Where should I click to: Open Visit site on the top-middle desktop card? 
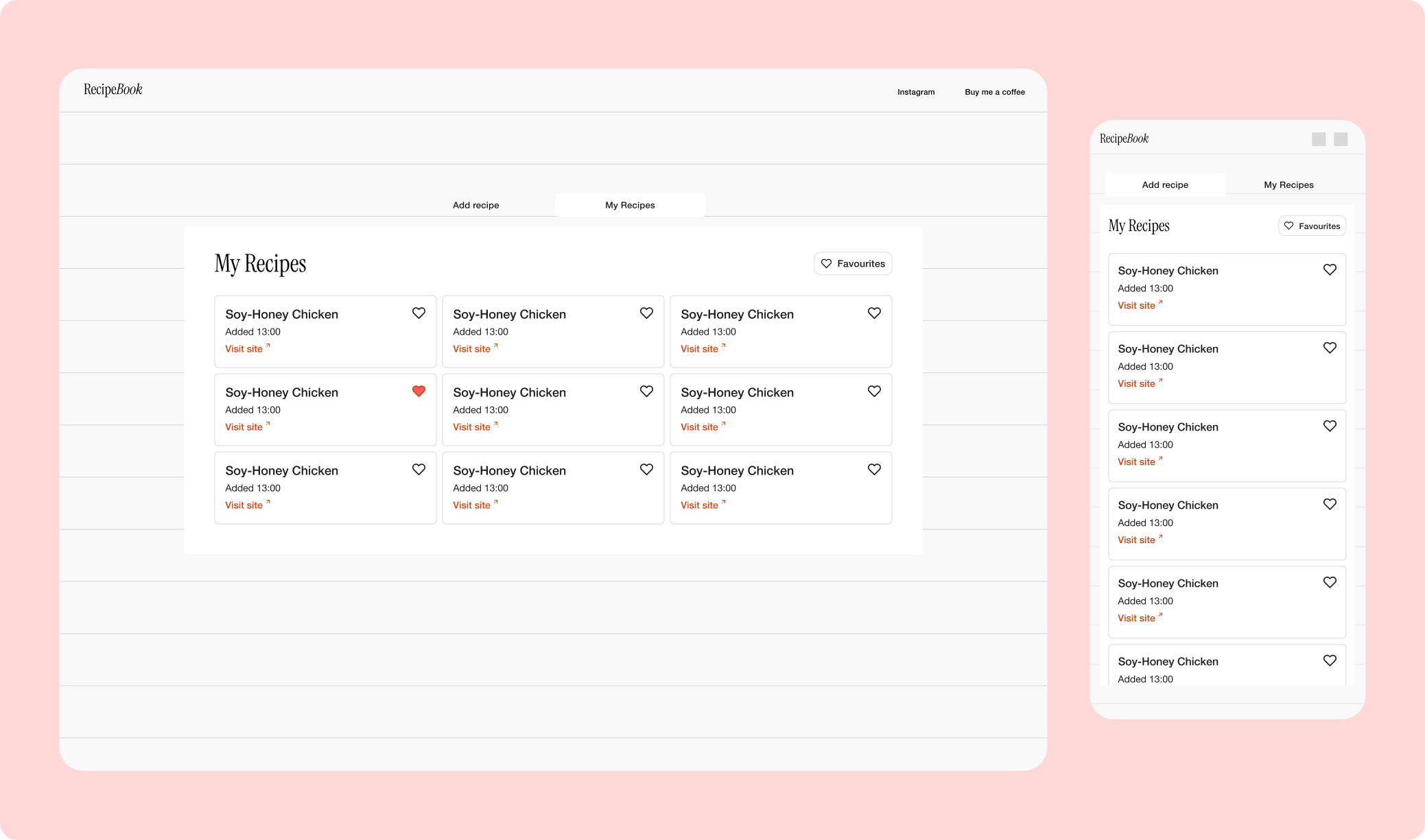pos(475,348)
